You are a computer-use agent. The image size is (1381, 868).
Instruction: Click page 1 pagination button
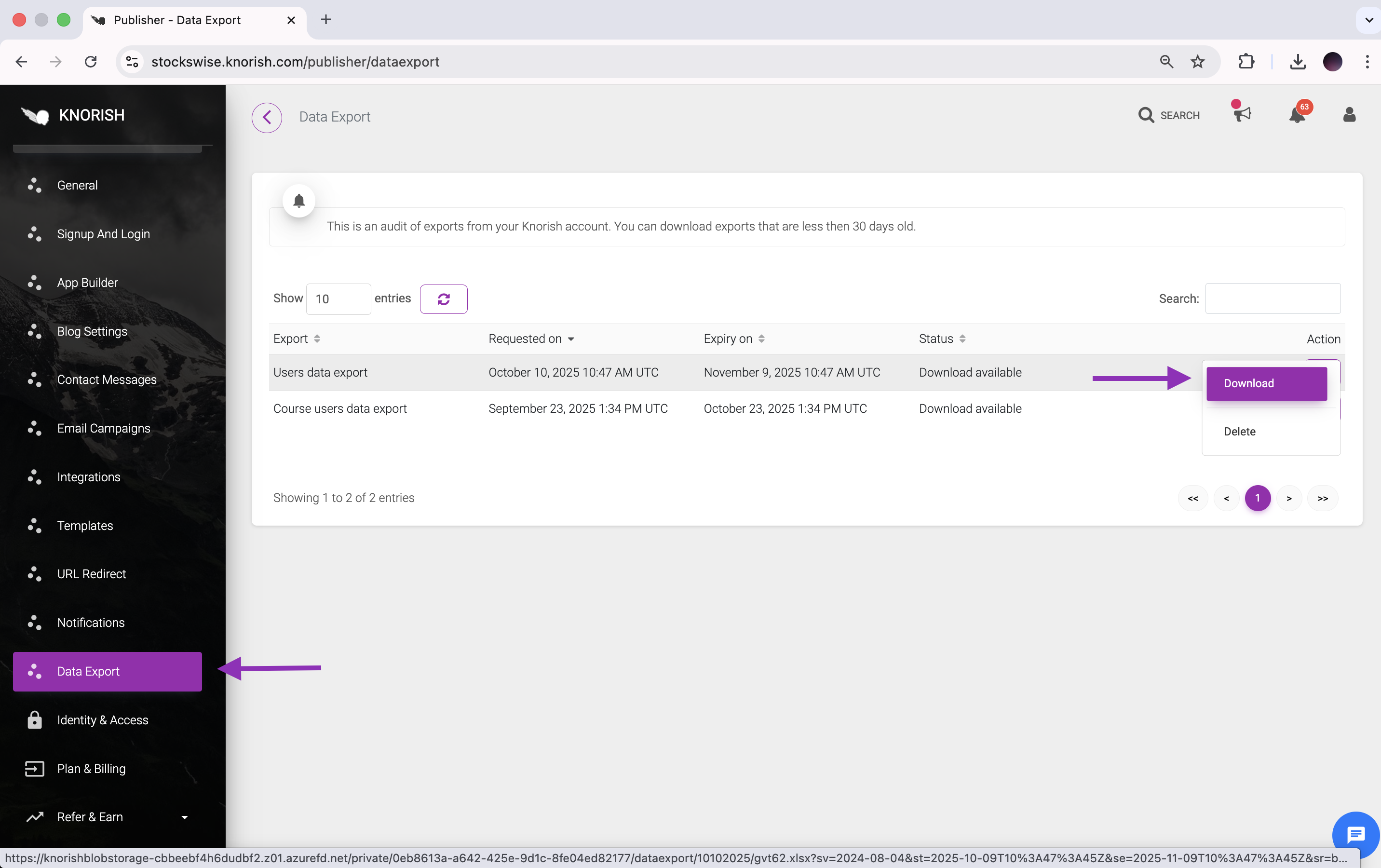(x=1257, y=498)
